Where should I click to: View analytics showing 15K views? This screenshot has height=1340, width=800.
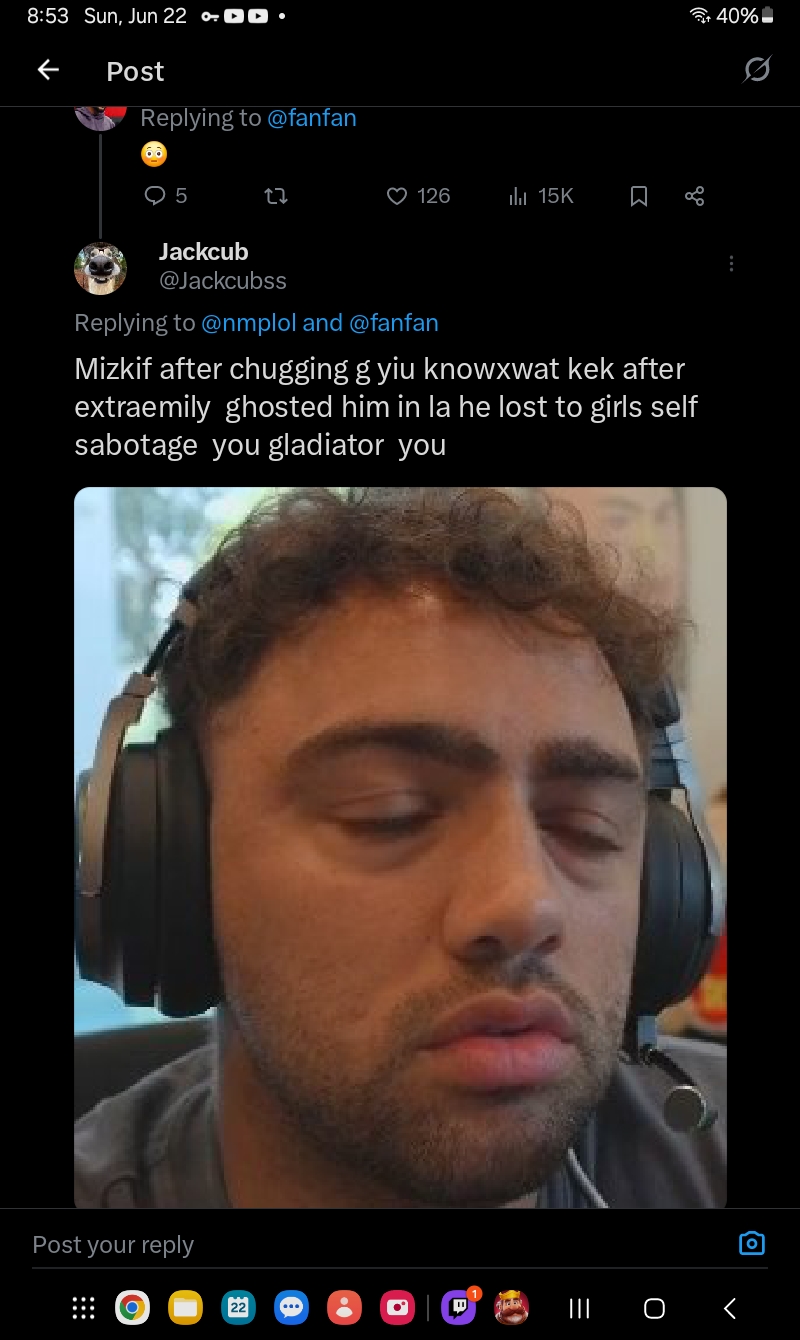541,196
